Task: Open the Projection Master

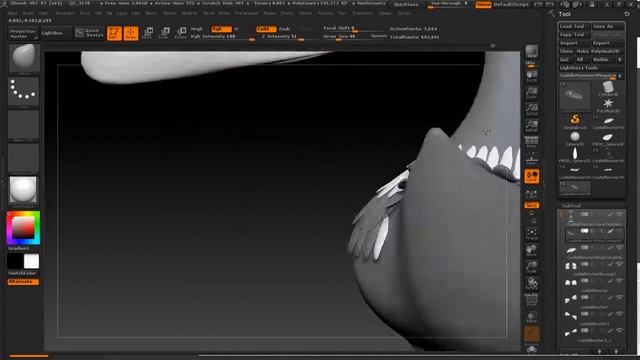Action: (x=23, y=33)
